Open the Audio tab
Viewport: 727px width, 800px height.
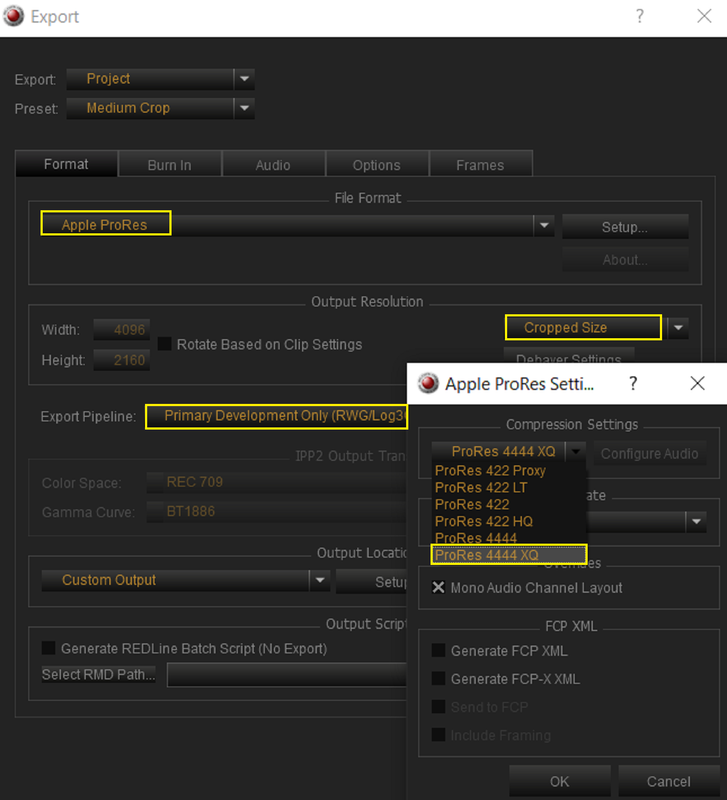pyautogui.click(x=273, y=165)
